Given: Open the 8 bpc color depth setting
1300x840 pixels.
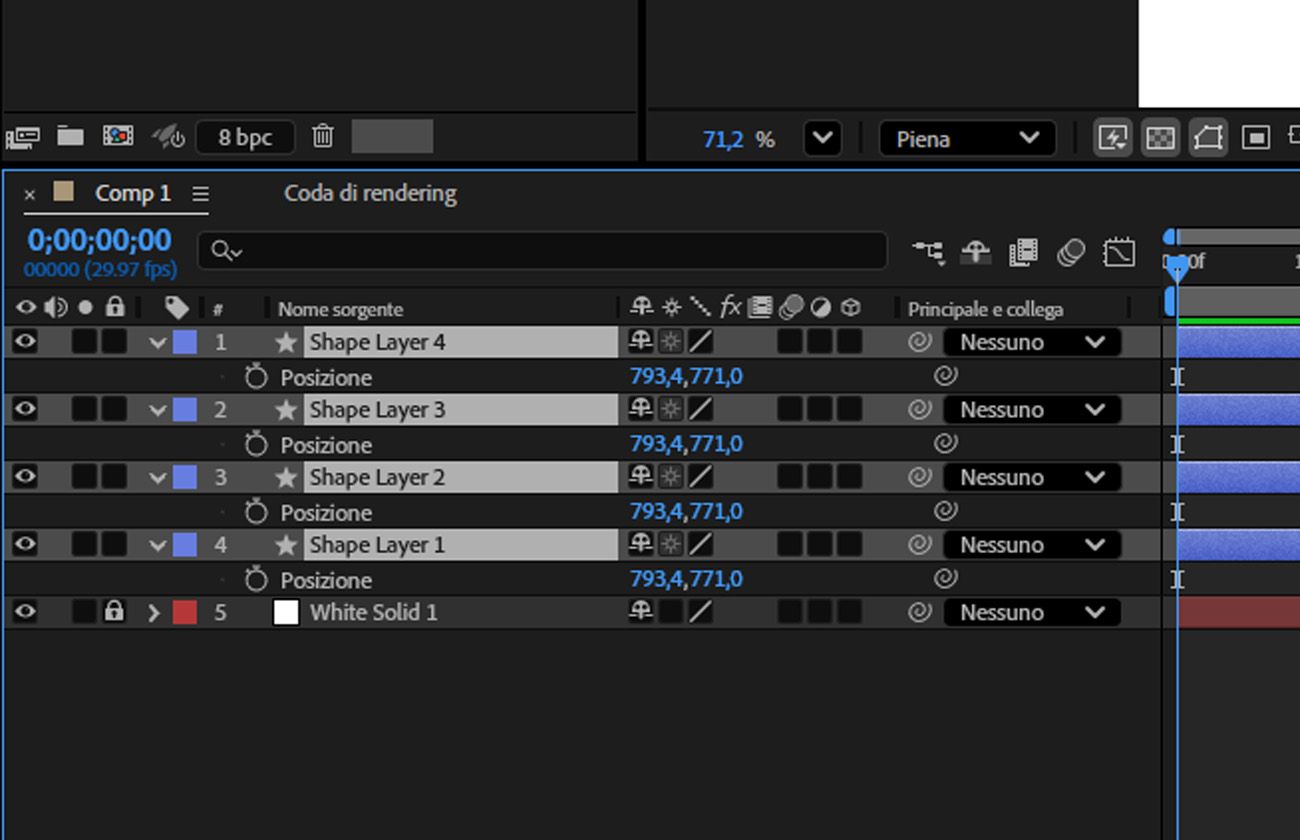Looking at the screenshot, I should point(245,137).
